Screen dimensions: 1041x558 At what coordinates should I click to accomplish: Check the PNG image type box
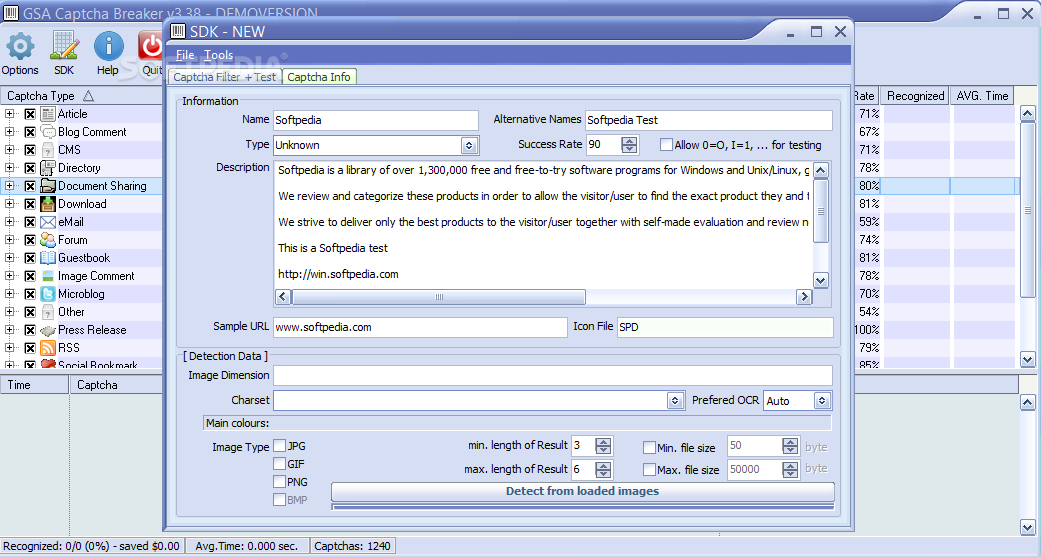coord(280,482)
